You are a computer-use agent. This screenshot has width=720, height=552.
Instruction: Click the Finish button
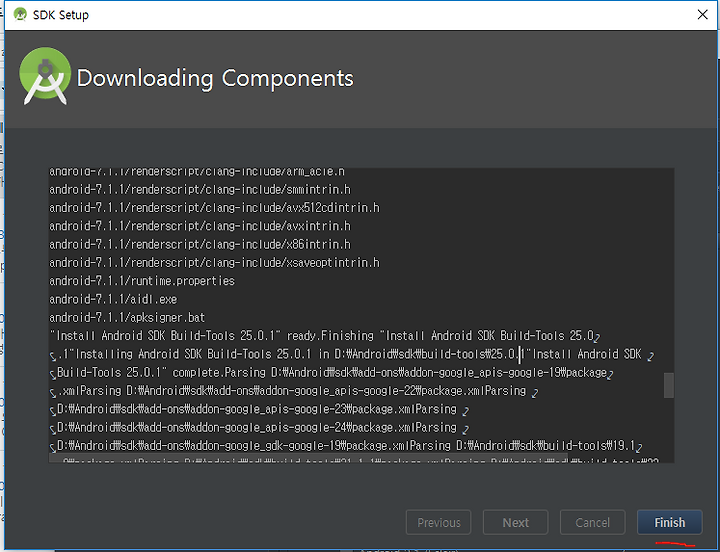click(669, 523)
